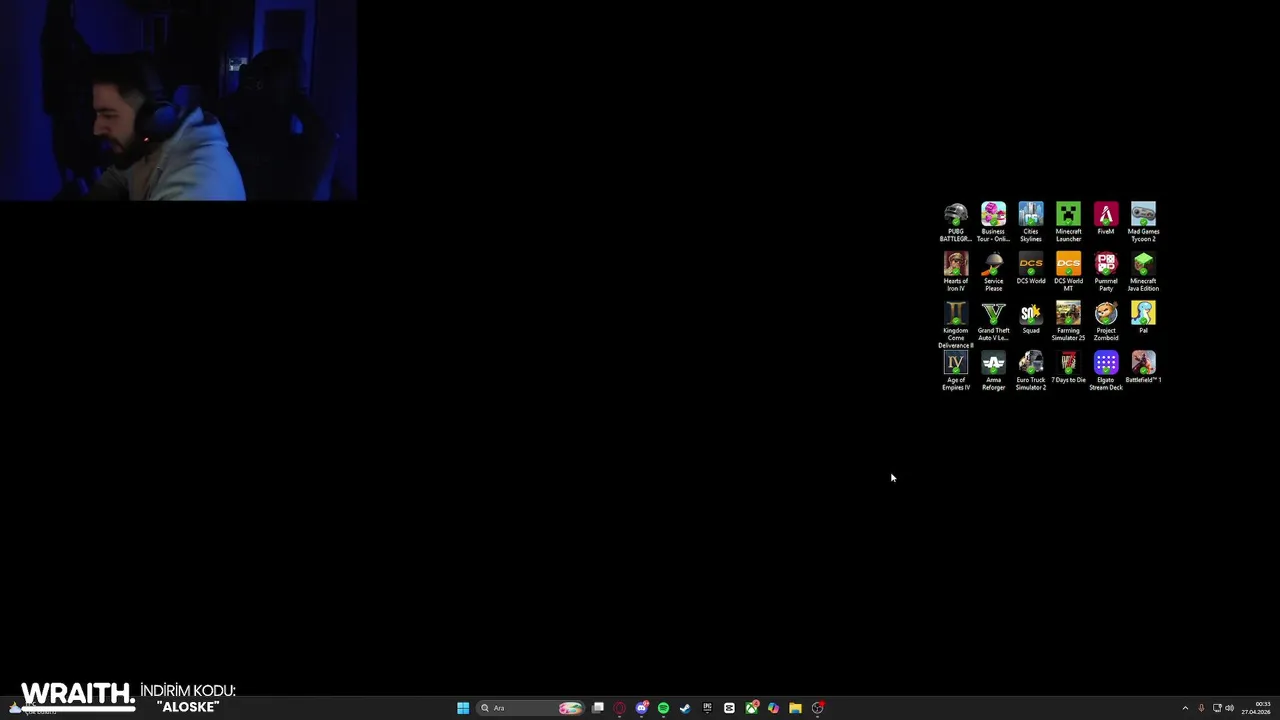Open Opera GX from the taskbar

coord(620,708)
